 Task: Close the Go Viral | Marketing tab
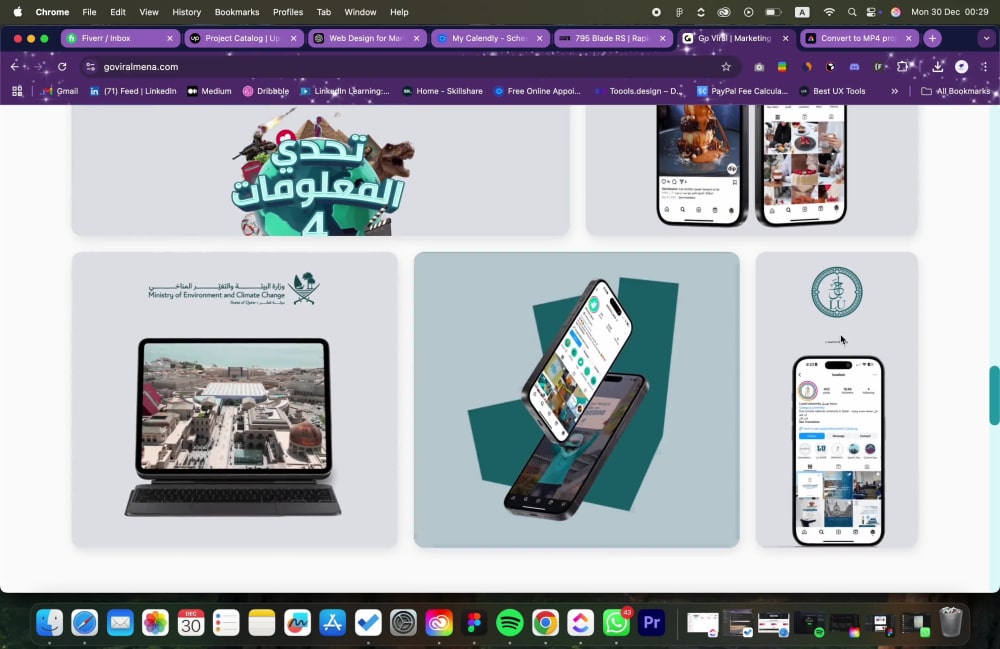pyautogui.click(x=785, y=38)
